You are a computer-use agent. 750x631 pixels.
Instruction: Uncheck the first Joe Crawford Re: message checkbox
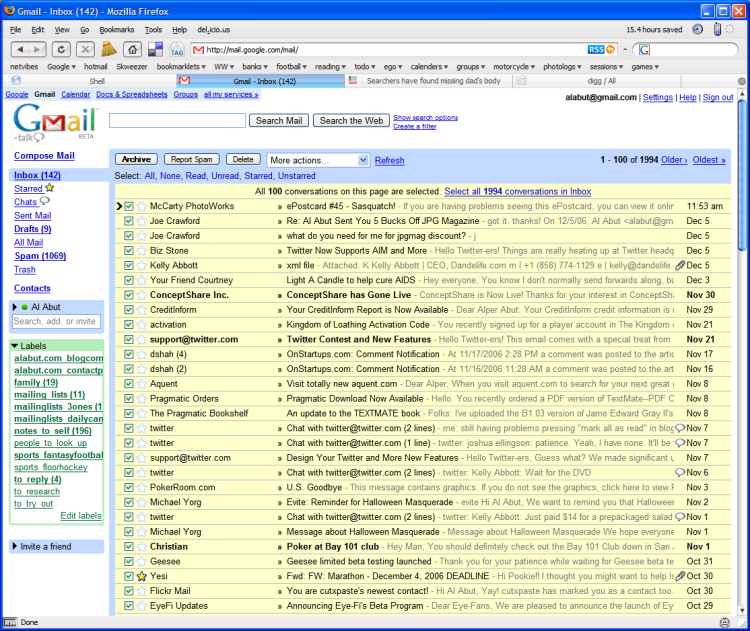pyautogui.click(x=129, y=221)
